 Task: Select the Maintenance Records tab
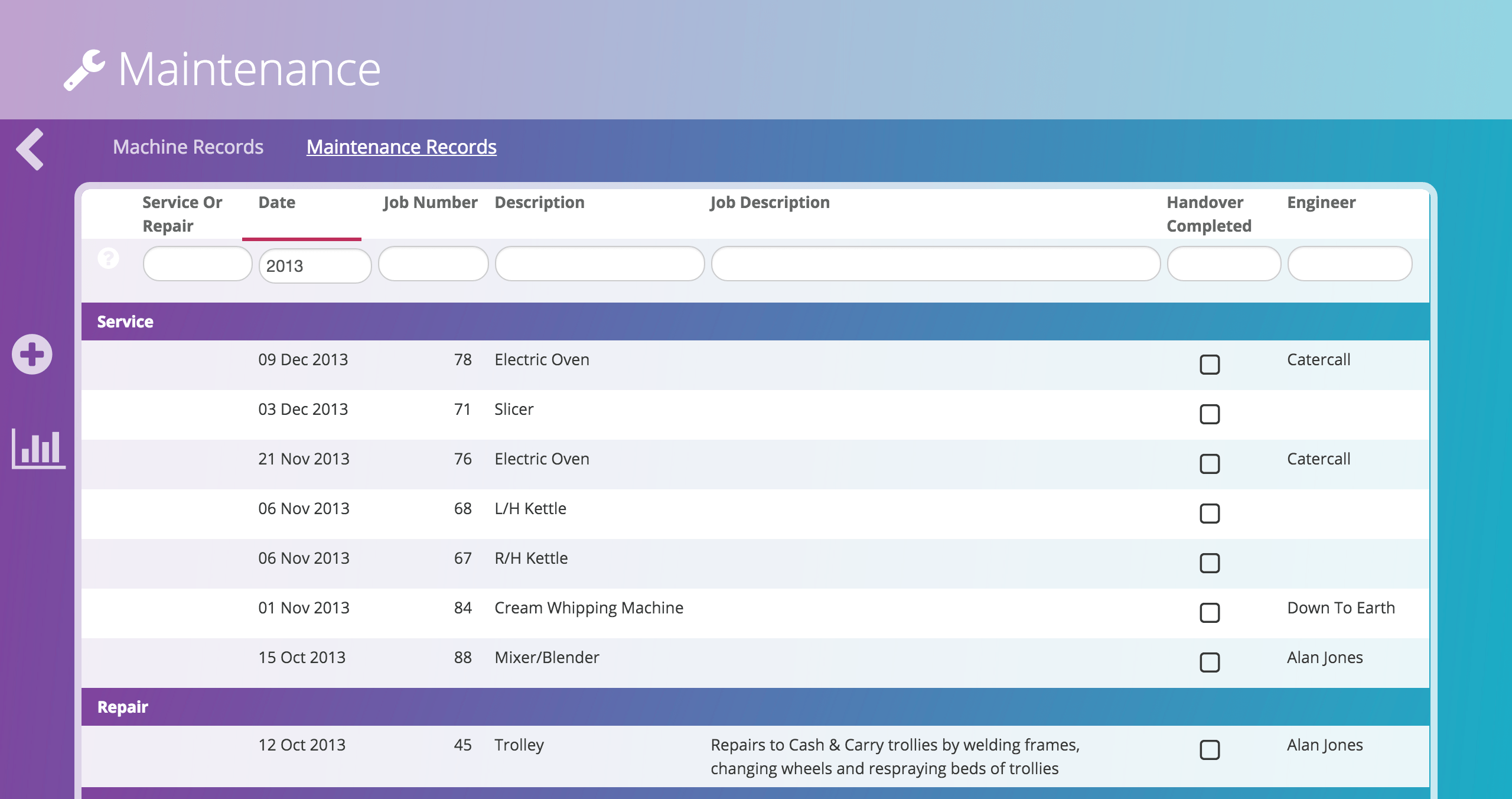[402, 147]
